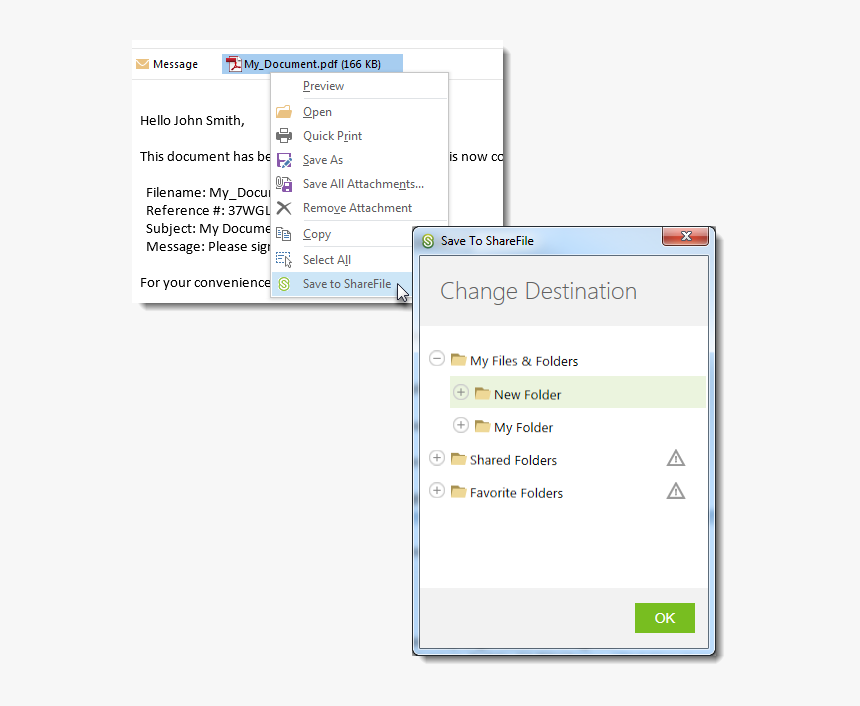Choose Open from the context menu
This screenshot has height=706, width=860.
pos(359,112)
